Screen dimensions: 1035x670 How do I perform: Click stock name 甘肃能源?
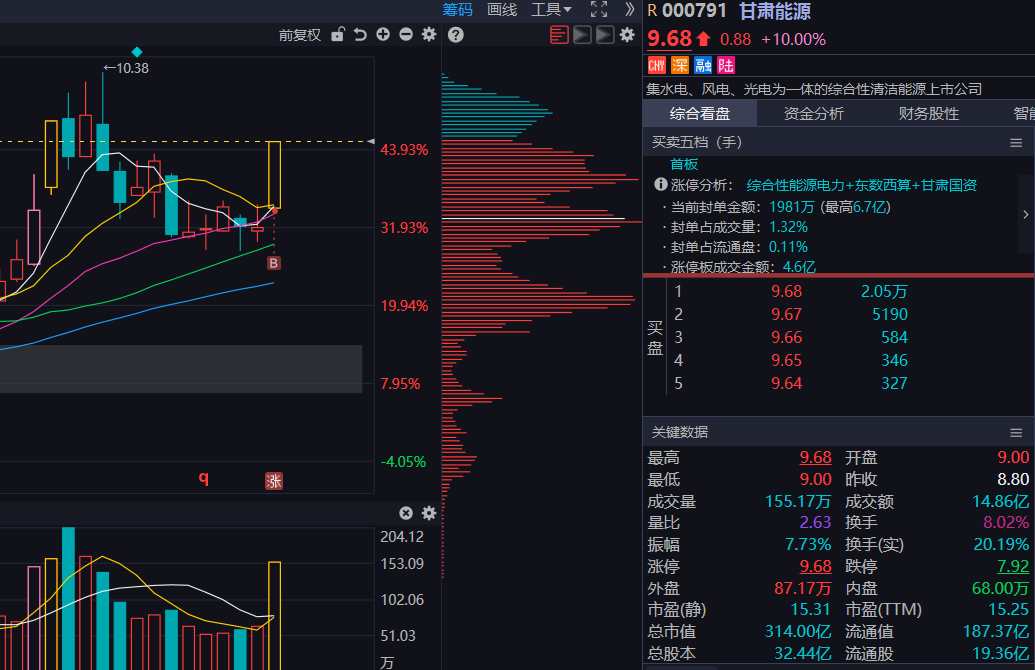click(774, 11)
